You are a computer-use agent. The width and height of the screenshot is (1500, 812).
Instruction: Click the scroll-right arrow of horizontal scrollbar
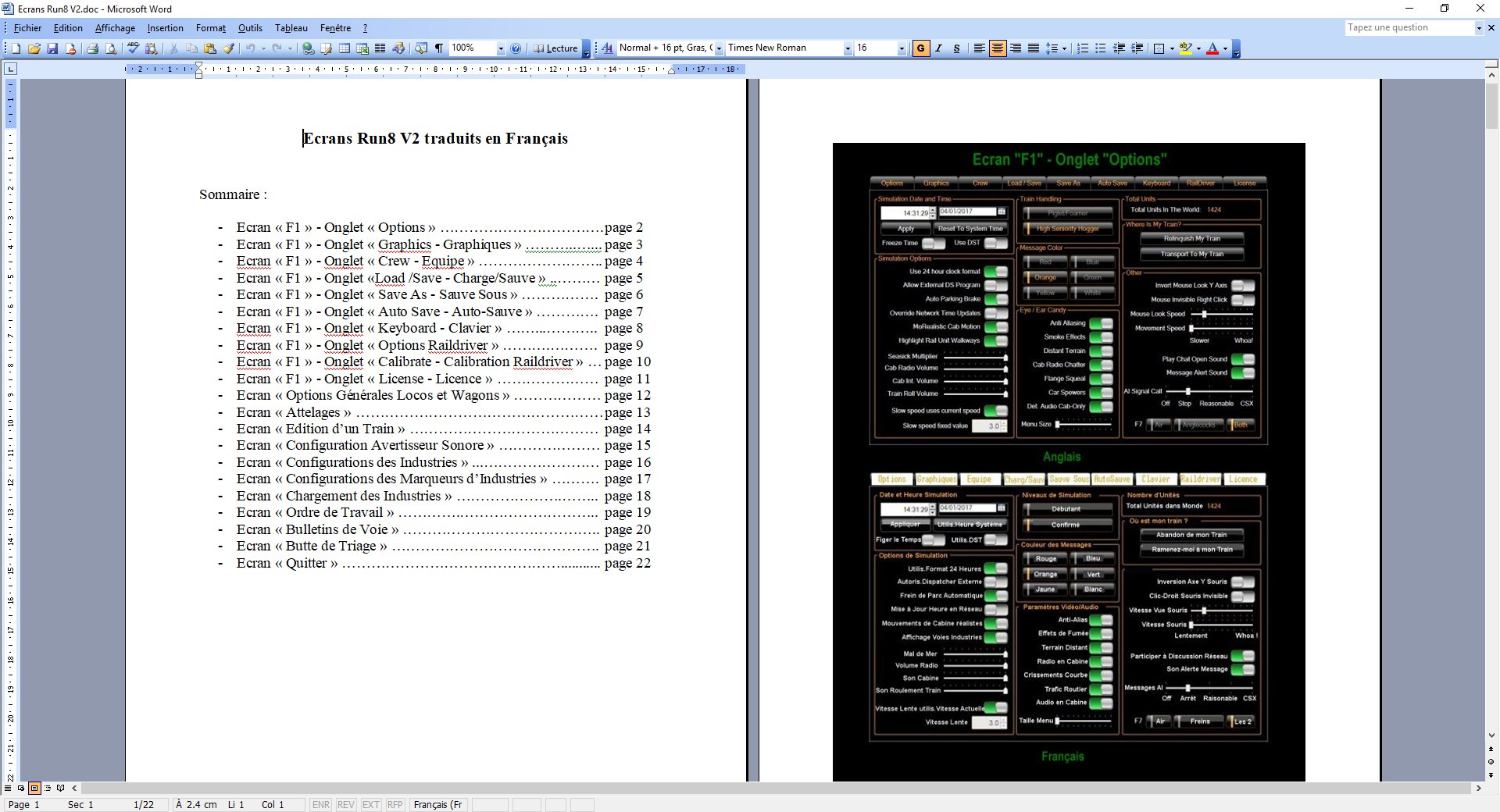click(1478, 789)
